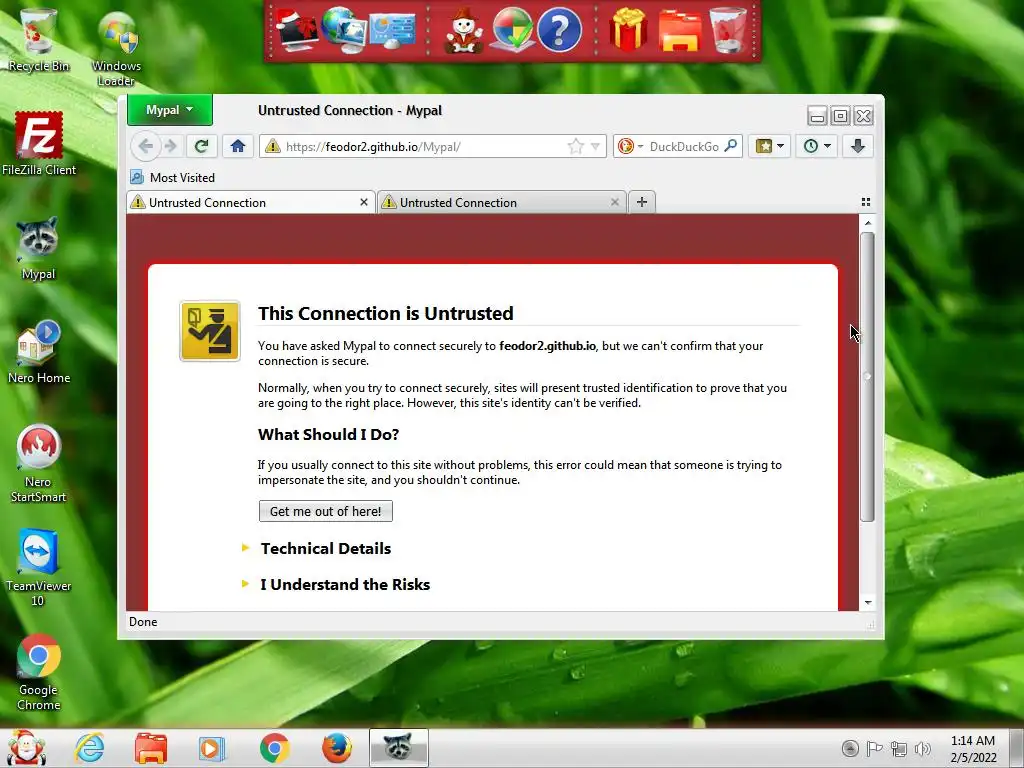
Task: Click the blue question mark help dock icon
Action: 560,30
